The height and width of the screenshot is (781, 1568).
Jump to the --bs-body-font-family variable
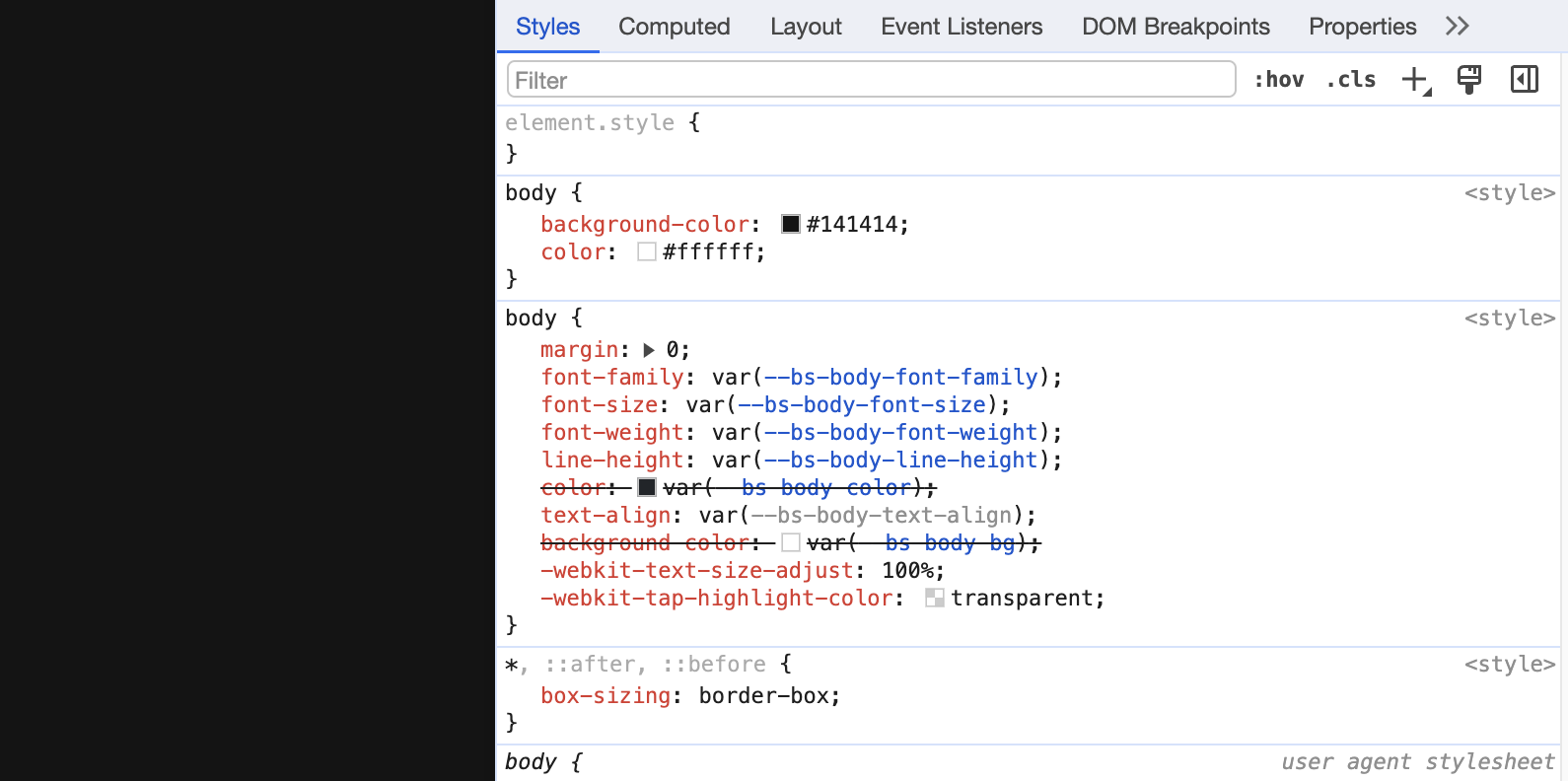pyautogui.click(x=901, y=378)
